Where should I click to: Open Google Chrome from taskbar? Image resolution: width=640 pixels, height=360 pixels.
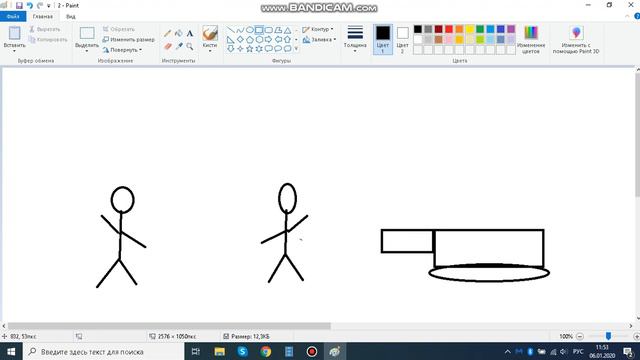[x=266, y=351]
